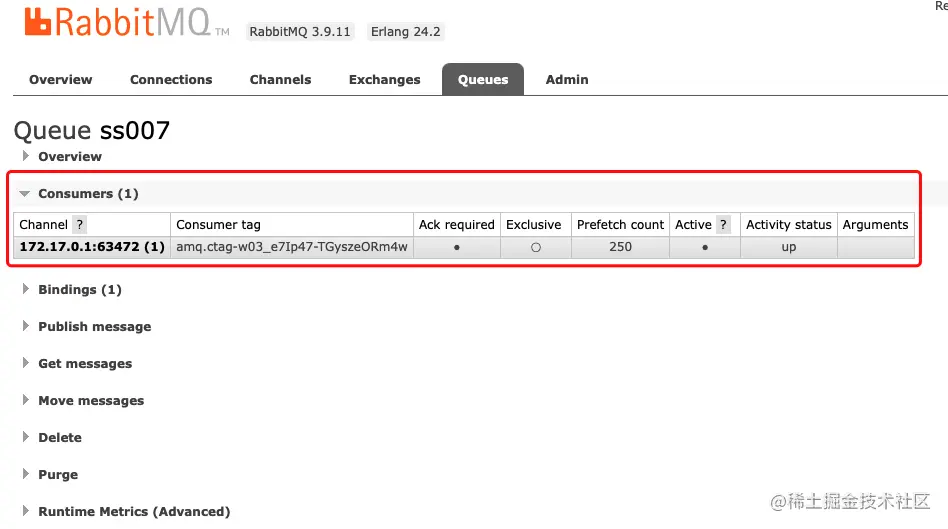Screen dimensions: 948x529
Task: Click the Ack required filled dot
Action: coord(456,247)
